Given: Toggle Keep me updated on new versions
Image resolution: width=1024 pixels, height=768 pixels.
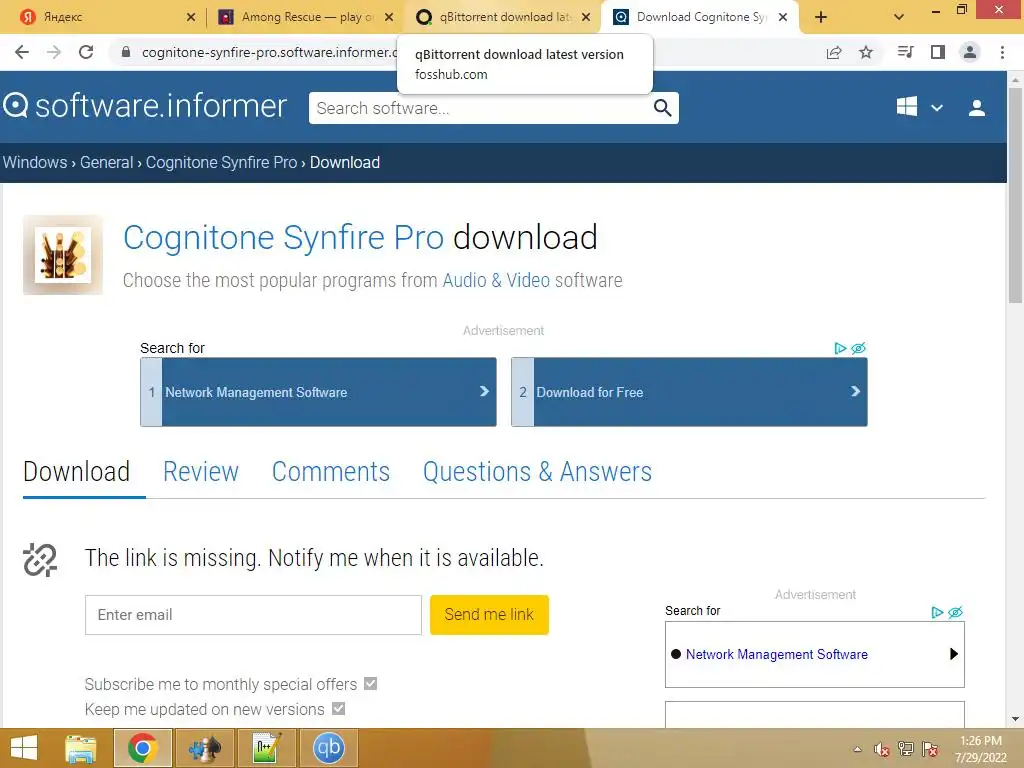Looking at the screenshot, I should click(x=338, y=708).
